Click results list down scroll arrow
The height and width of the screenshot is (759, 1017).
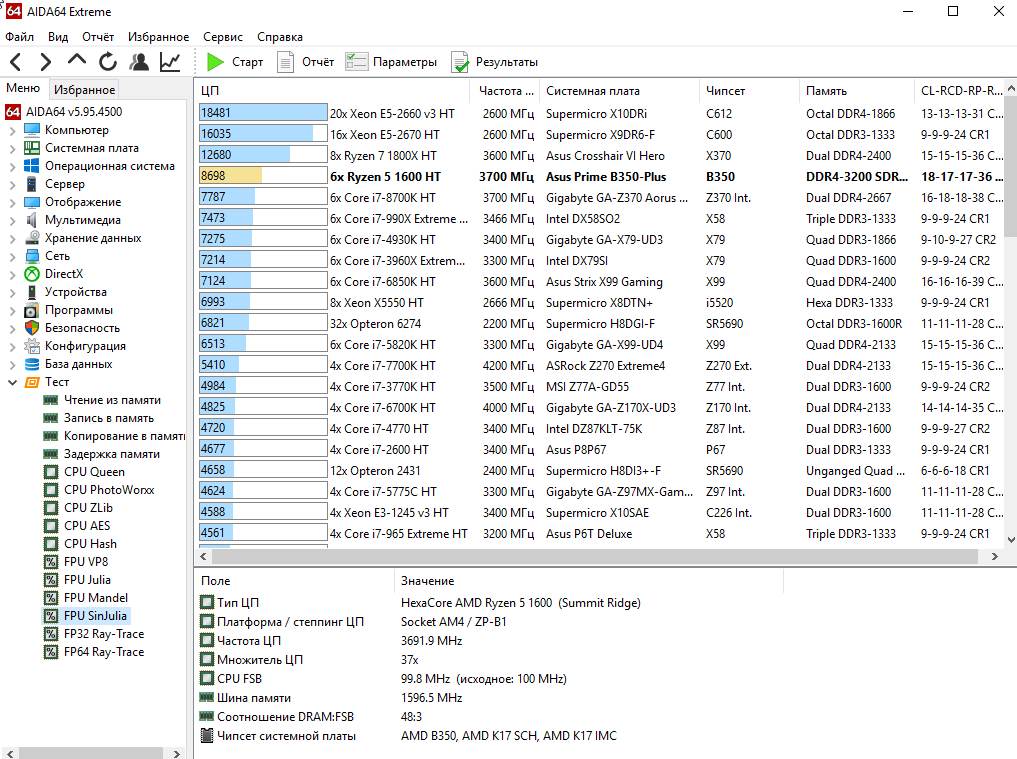pos(1011,539)
